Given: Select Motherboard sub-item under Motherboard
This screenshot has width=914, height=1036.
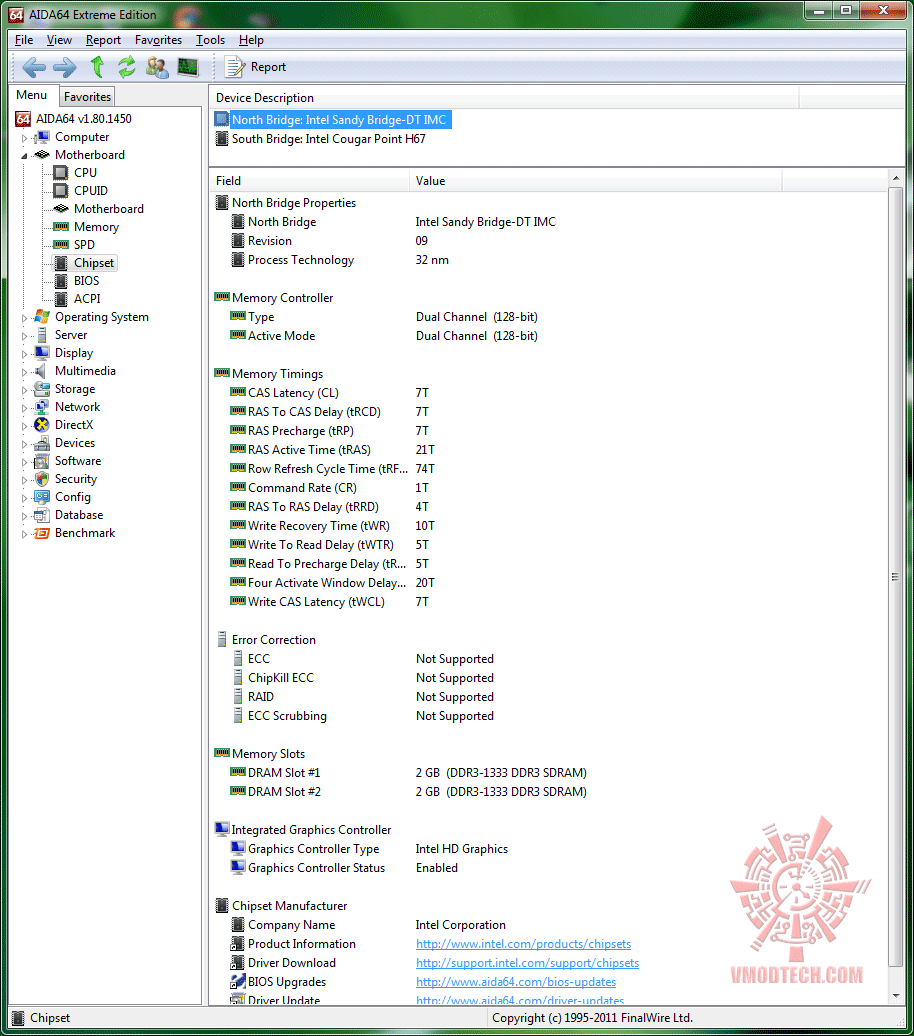Looking at the screenshot, I should (108, 209).
